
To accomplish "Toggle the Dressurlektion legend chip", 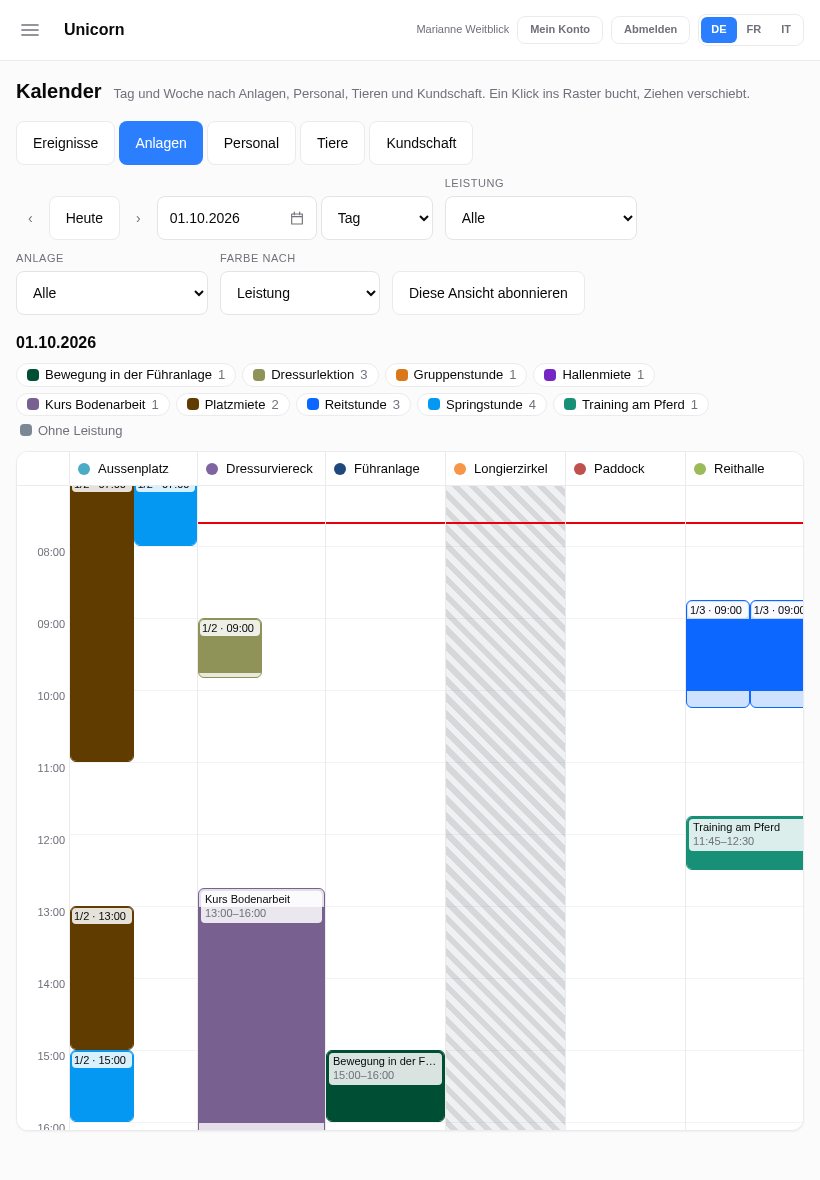I will pos(310,375).
